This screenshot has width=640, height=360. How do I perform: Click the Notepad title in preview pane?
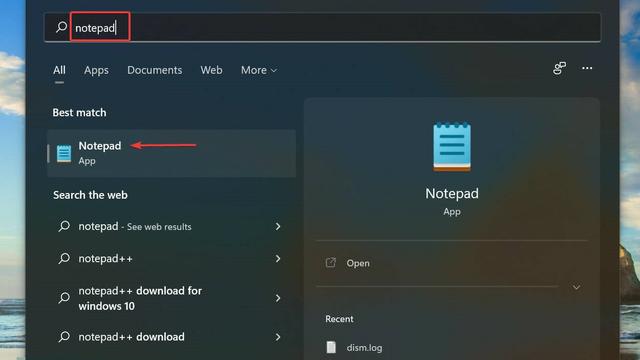[452, 193]
